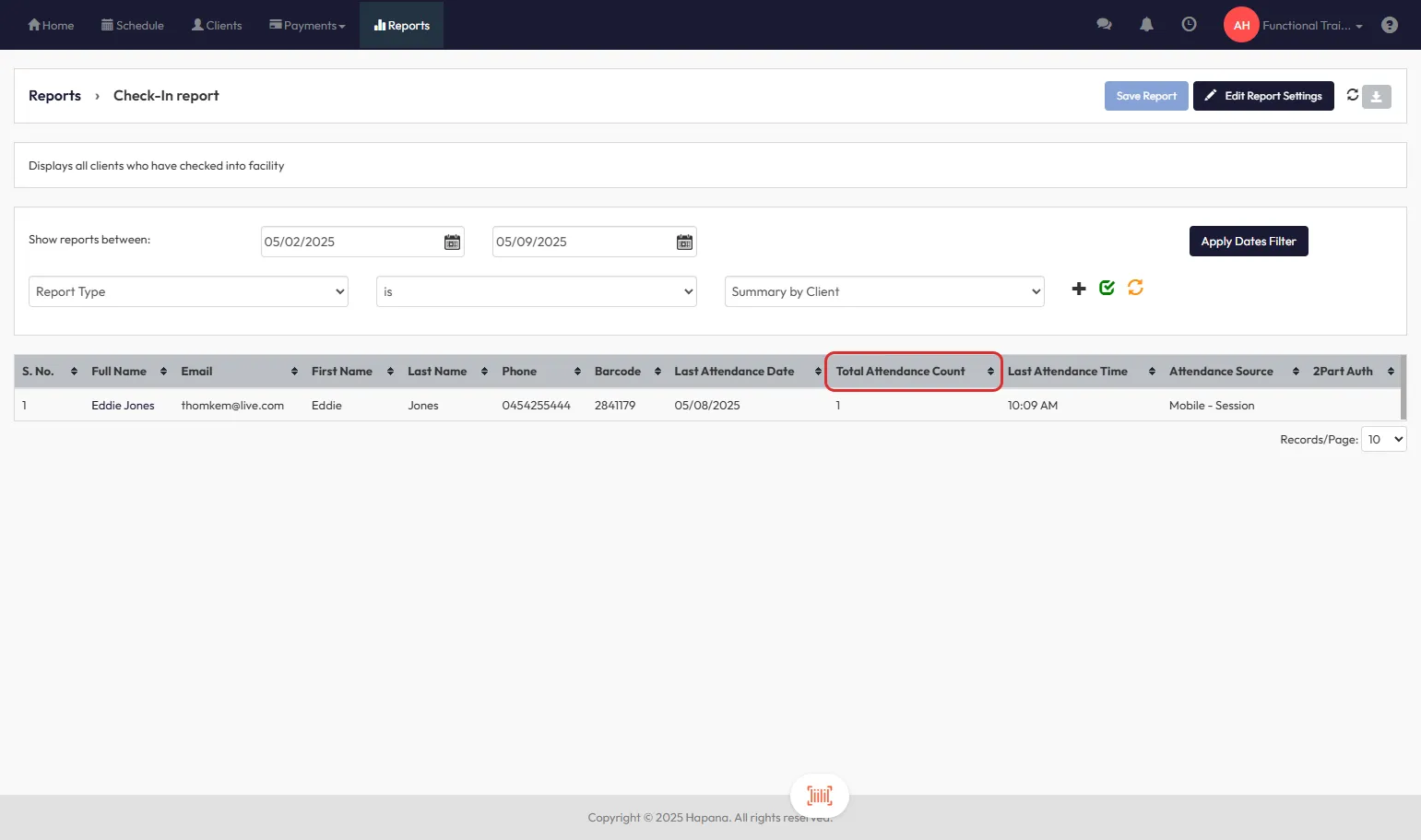Open the clock history icon
This screenshot has height=840, width=1421.
[1189, 25]
